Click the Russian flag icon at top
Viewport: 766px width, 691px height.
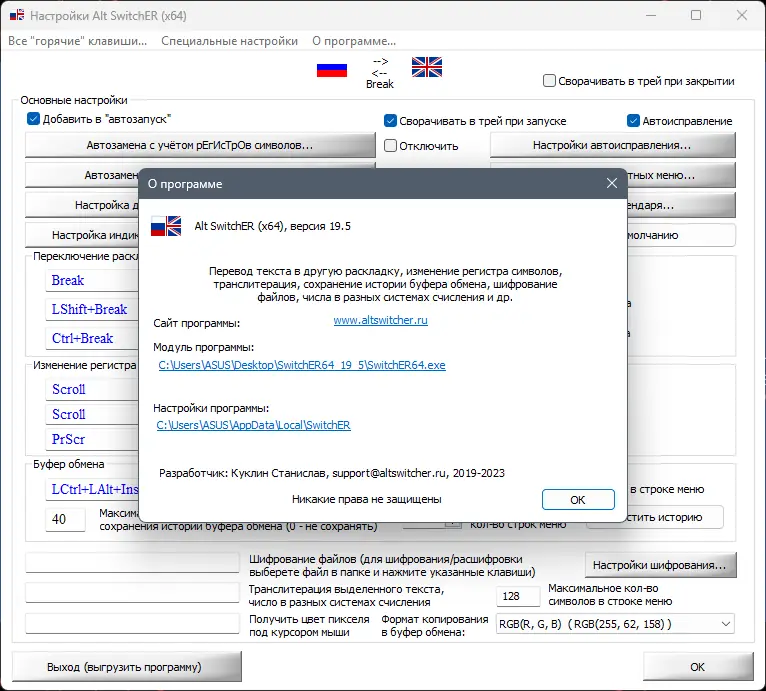pos(332,70)
